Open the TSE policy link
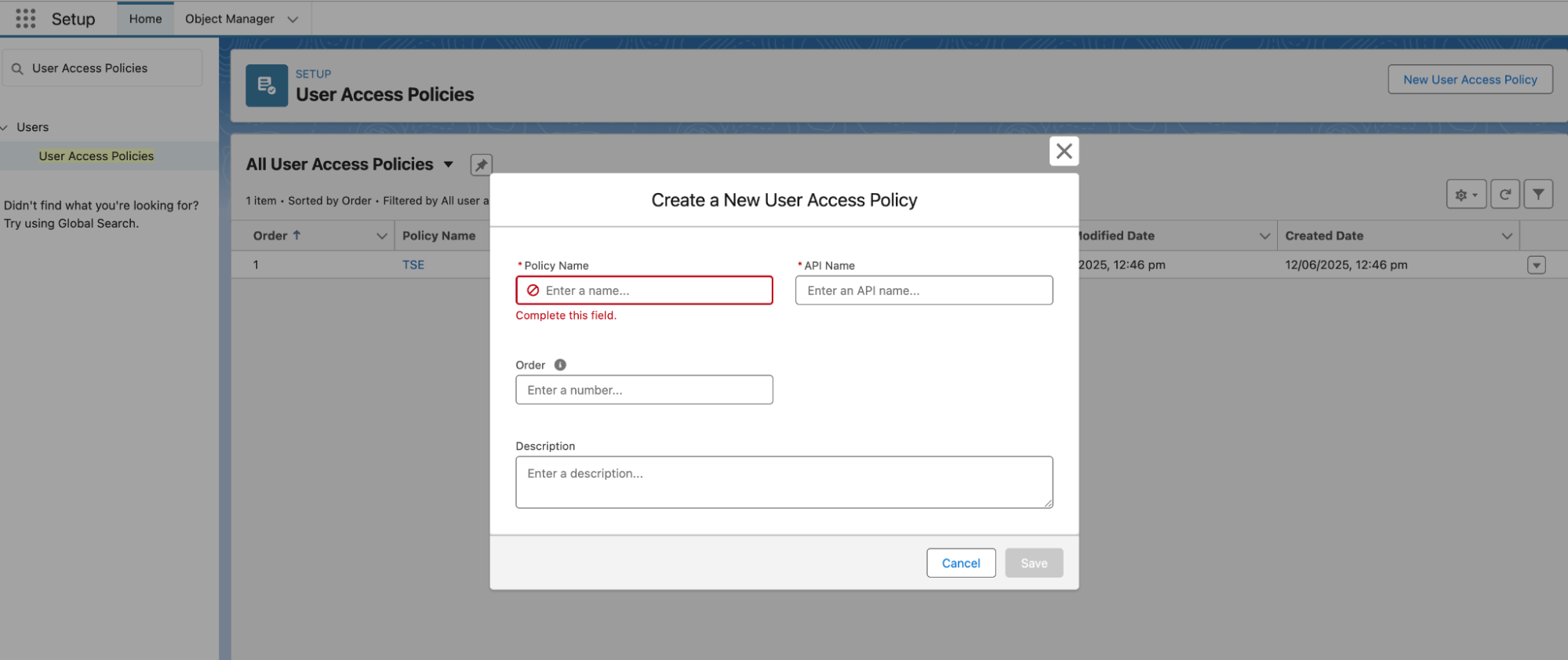Image resolution: width=1568 pixels, height=660 pixels. pos(413,265)
